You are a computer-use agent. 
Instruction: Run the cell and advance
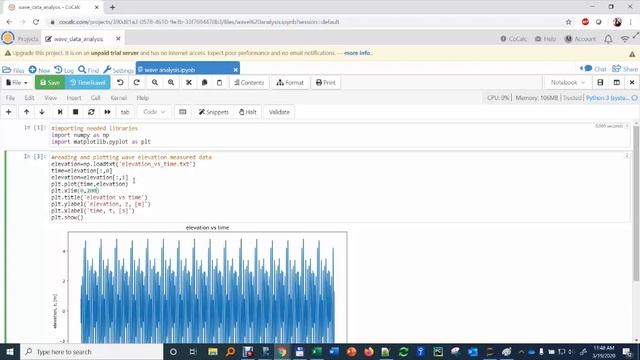point(60,112)
